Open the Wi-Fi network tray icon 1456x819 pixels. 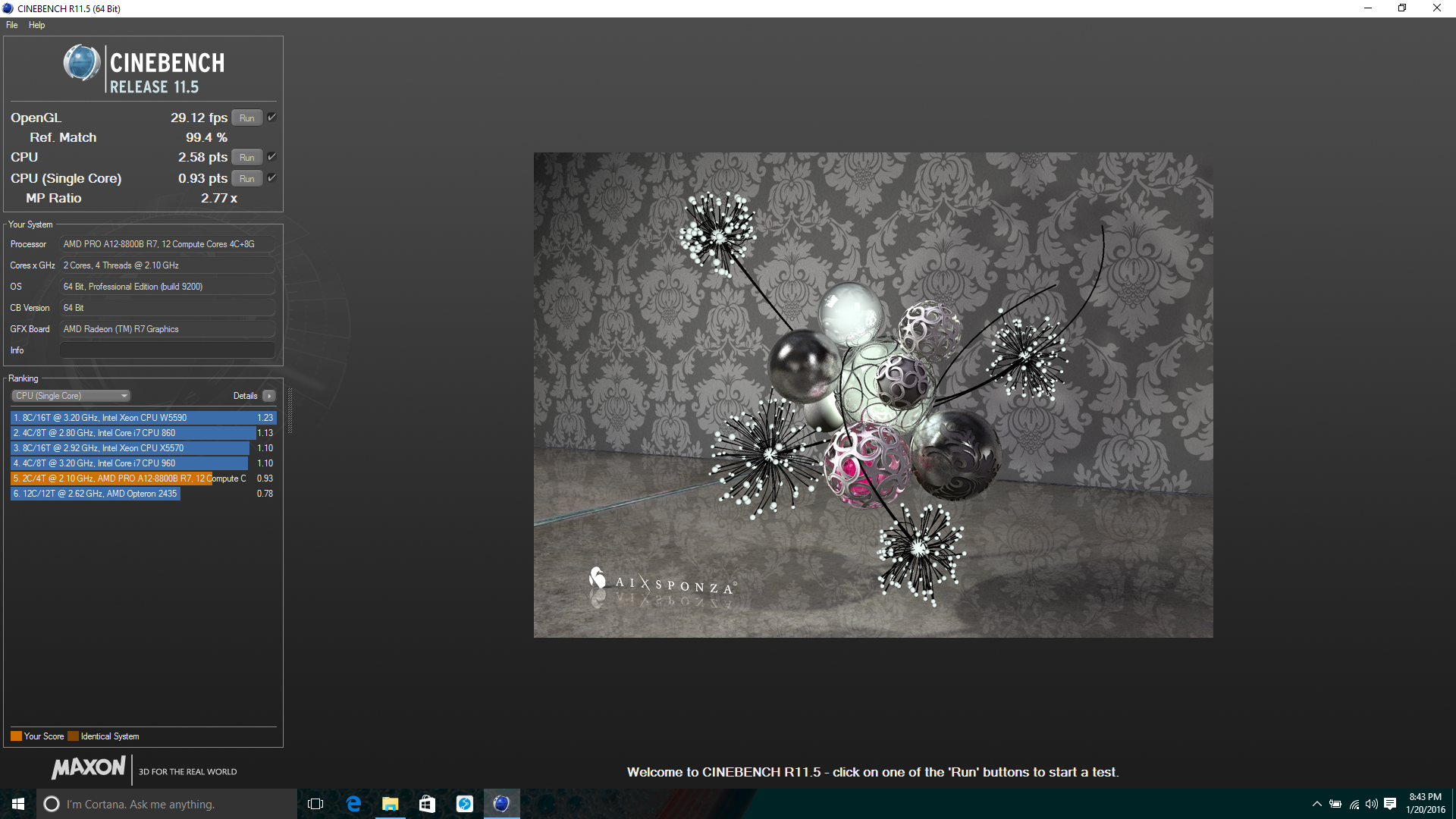[1354, 804]
